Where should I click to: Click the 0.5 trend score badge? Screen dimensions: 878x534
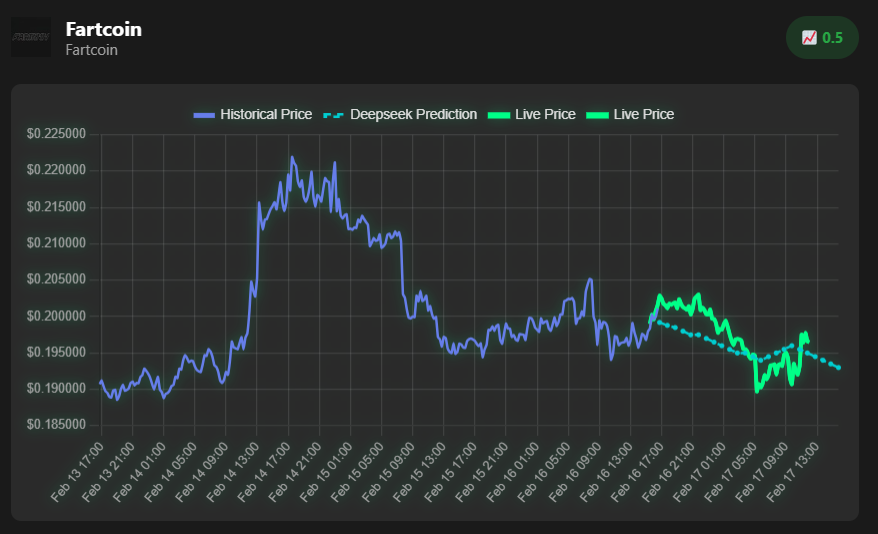[822, 38]
